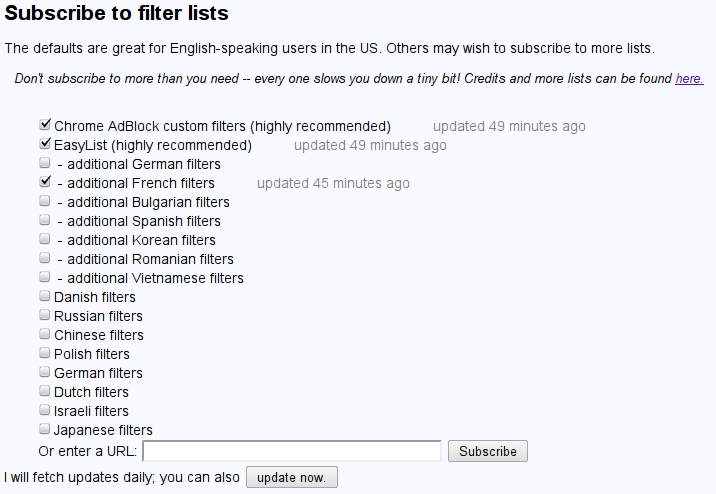716x494 pixels.
Task: Enable additional German filters
Action: pos(45,164)
